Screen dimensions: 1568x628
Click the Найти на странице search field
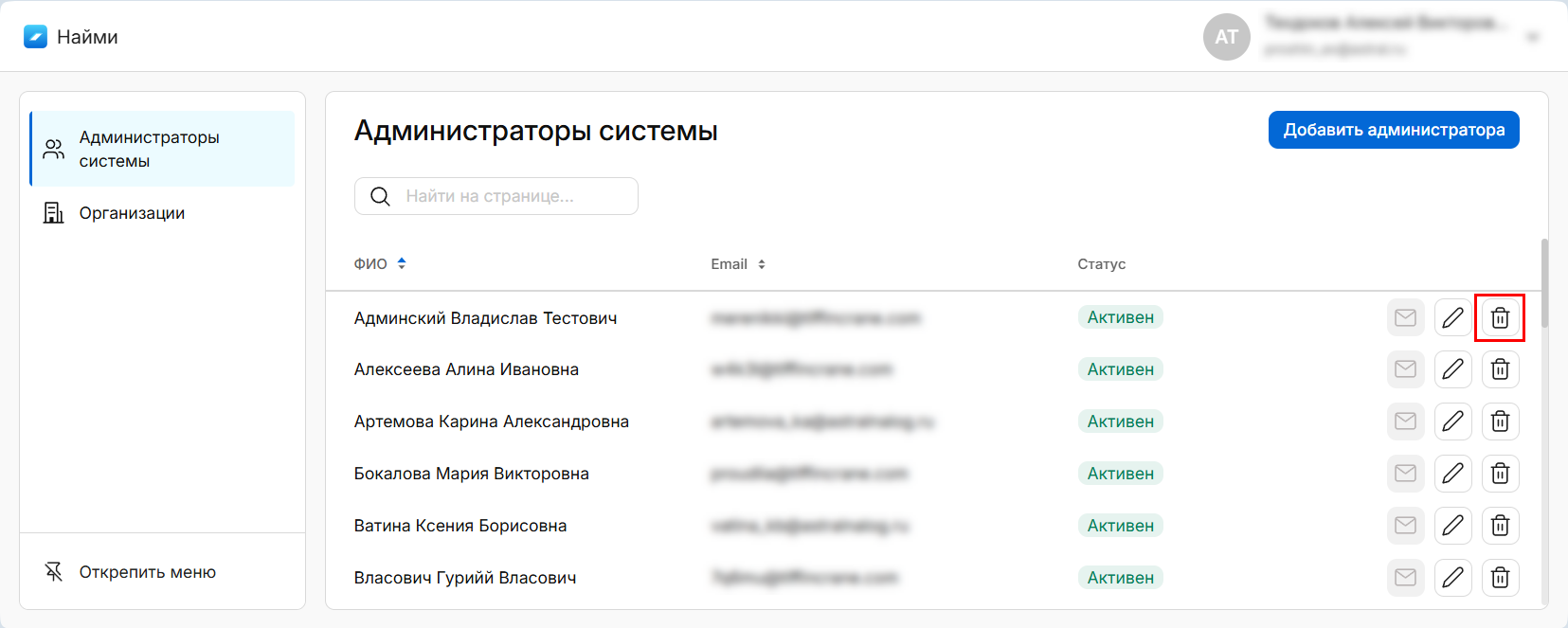click(x=512, y=196)
